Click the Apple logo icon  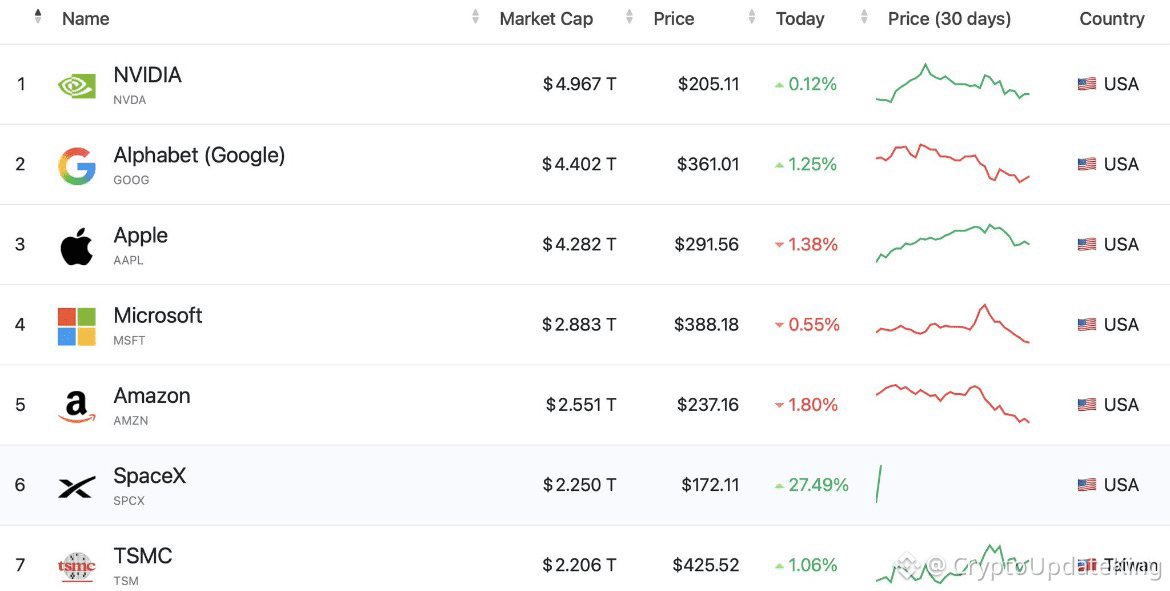click(77, 246)
